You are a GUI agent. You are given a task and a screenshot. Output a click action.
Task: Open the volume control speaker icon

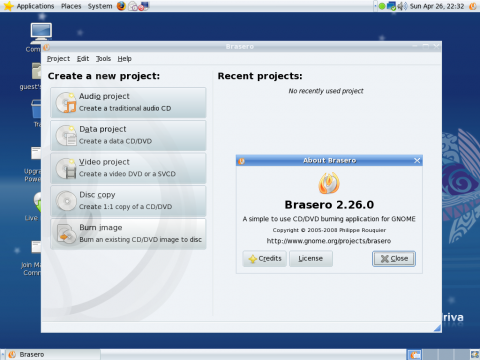(x=402, y=6)
